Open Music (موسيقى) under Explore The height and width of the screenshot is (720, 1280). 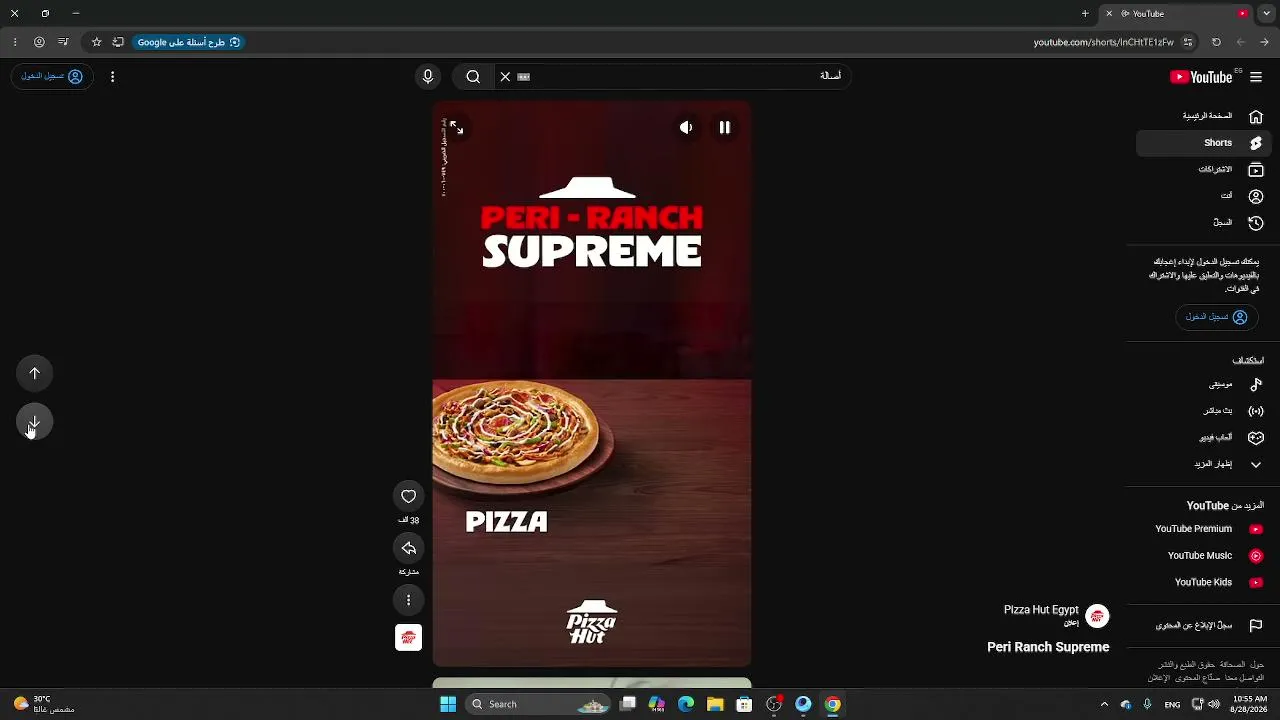point(1203,384)
